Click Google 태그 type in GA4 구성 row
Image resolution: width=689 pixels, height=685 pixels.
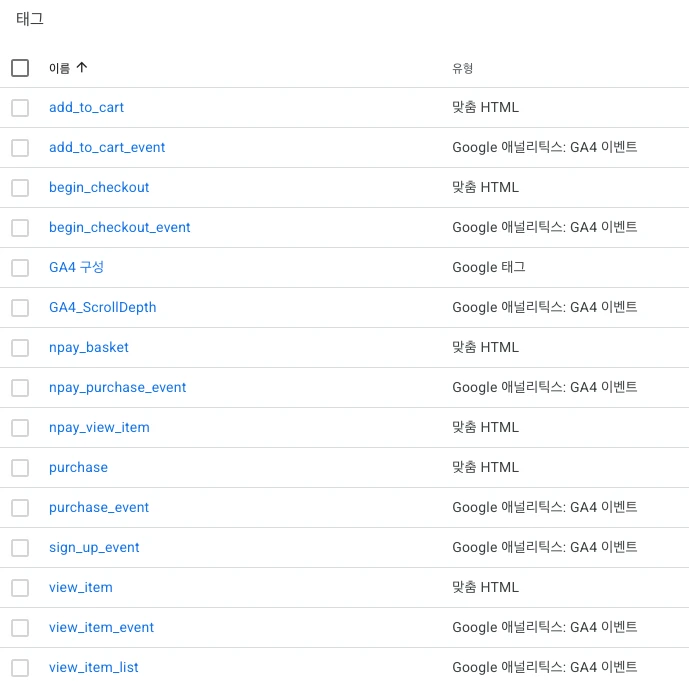(489, 267)
